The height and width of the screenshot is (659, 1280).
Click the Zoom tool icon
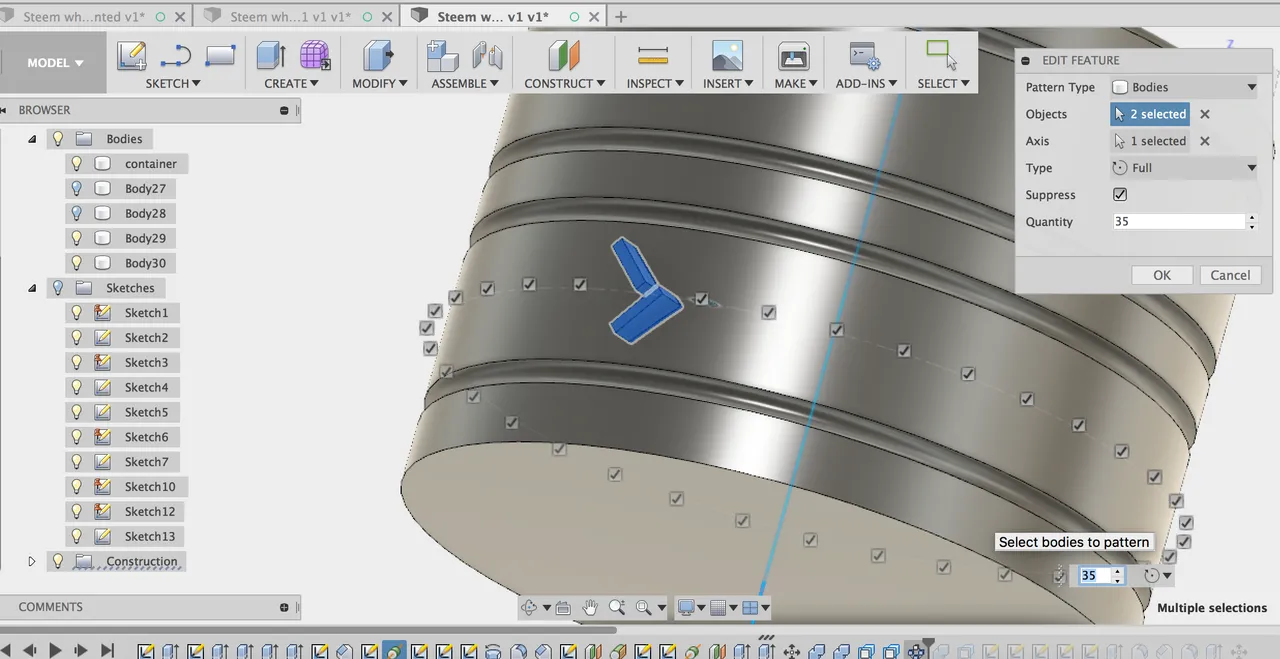click(617, 607)
